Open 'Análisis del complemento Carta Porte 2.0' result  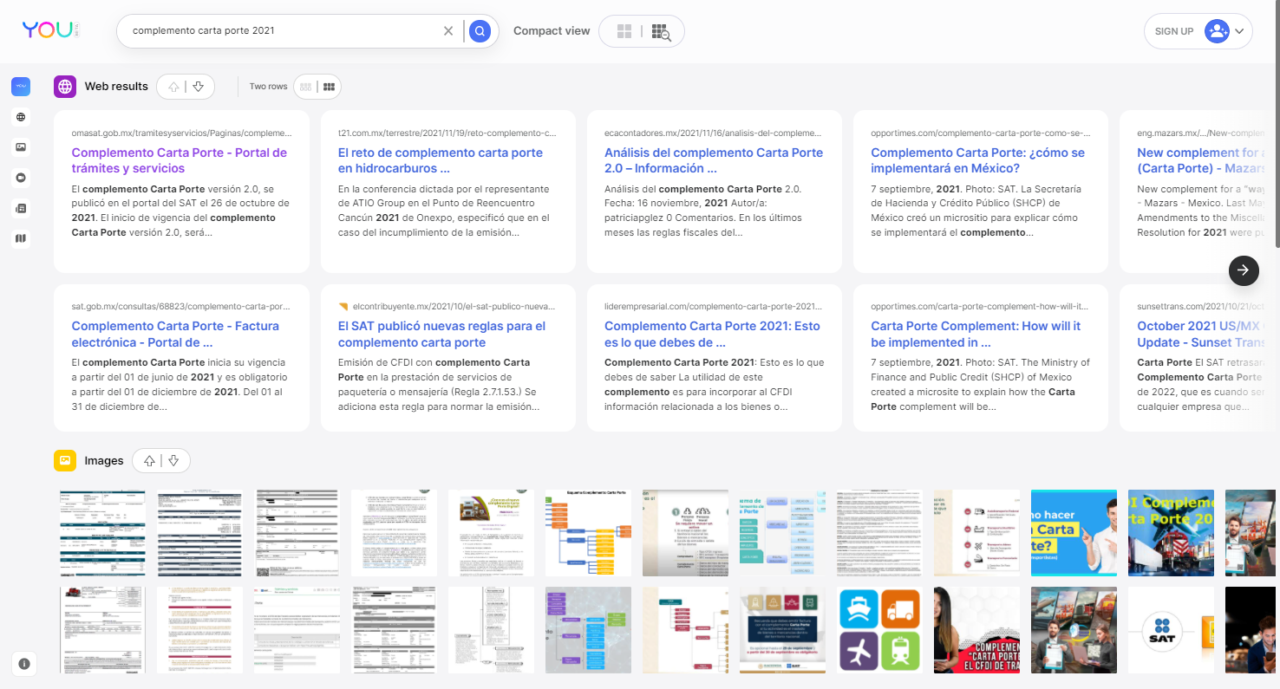point(713,160)
